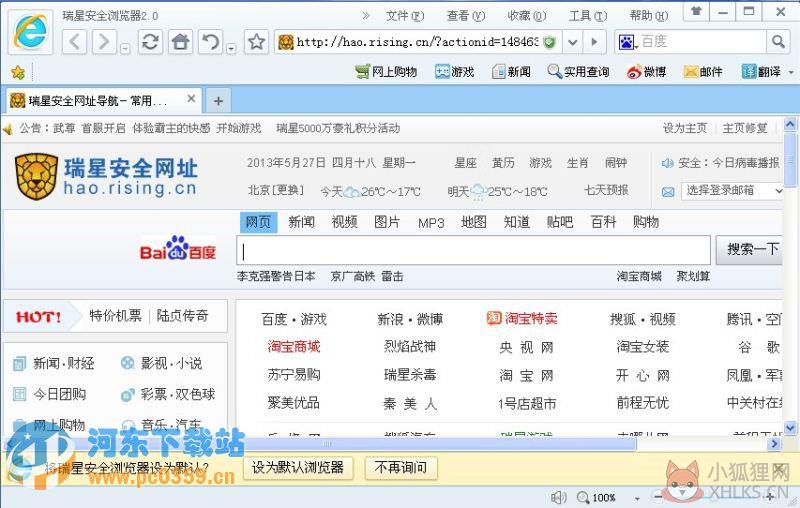Click the zoom magnifier icon at 100%
Viewport: 800px width, 508px height.
click(583, 497)
